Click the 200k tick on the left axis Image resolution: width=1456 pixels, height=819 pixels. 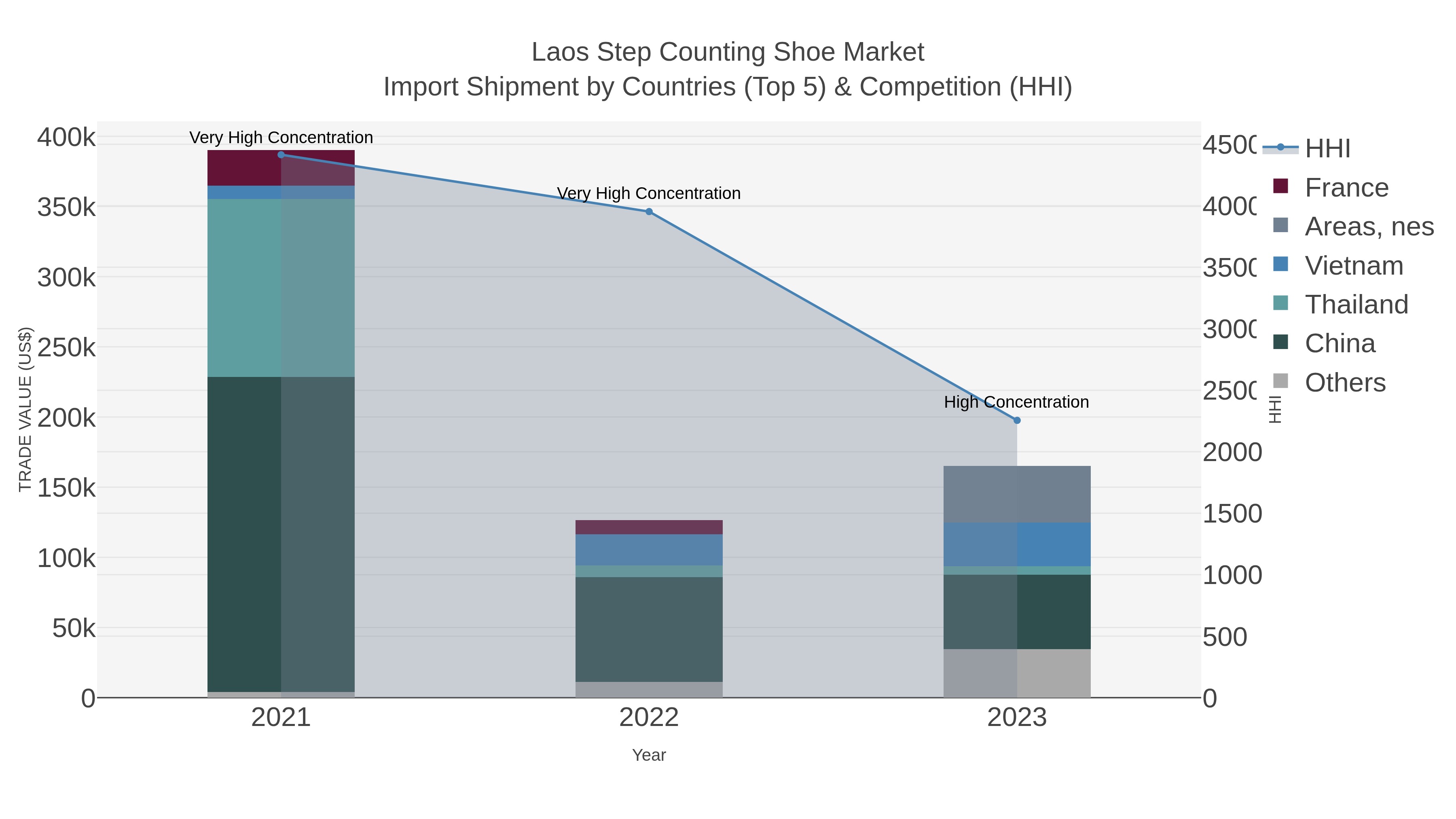click(67, 418)
